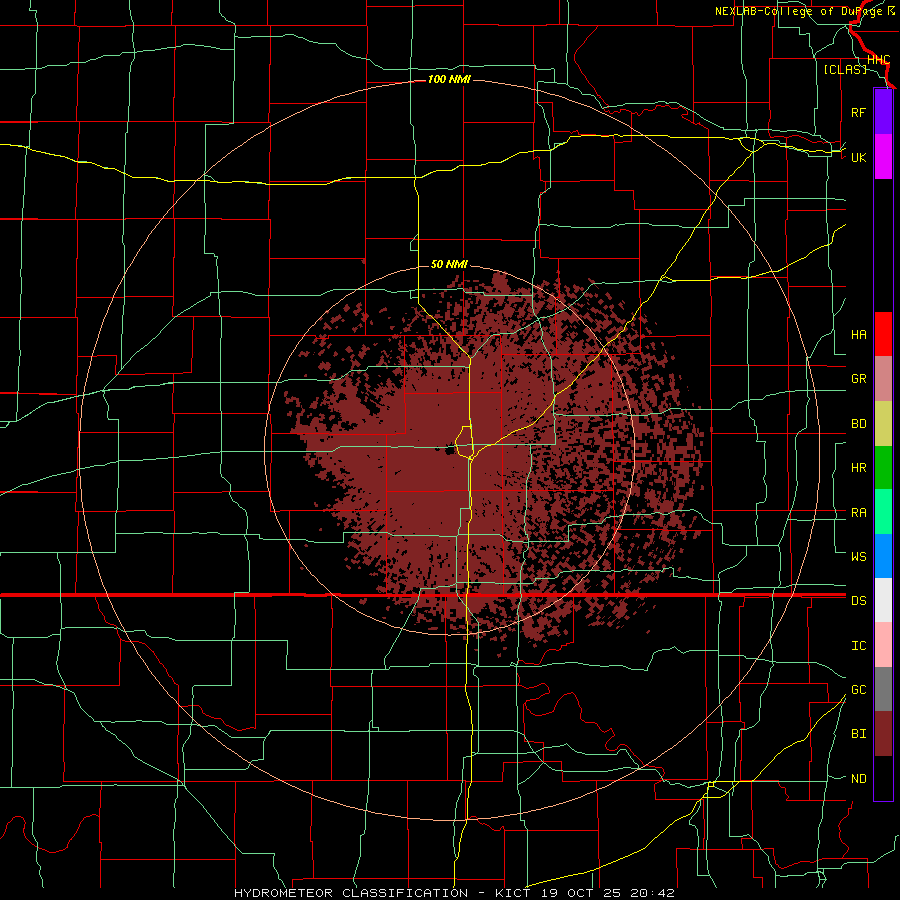Click the HHC product label
Image resolution: width=900 pixels, height=900 pixels.
coord(878,60)
